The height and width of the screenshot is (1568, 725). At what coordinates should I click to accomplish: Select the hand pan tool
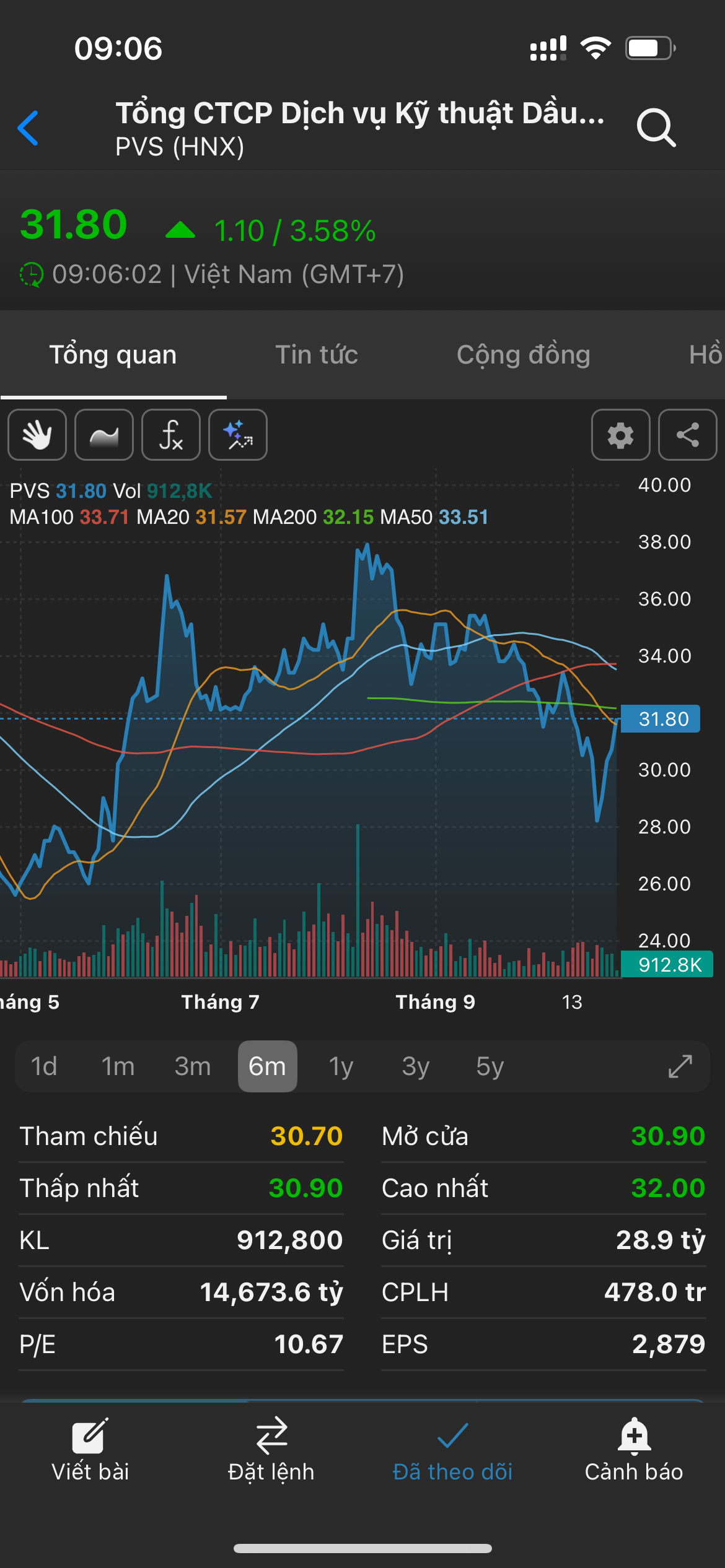pos(37,435)
